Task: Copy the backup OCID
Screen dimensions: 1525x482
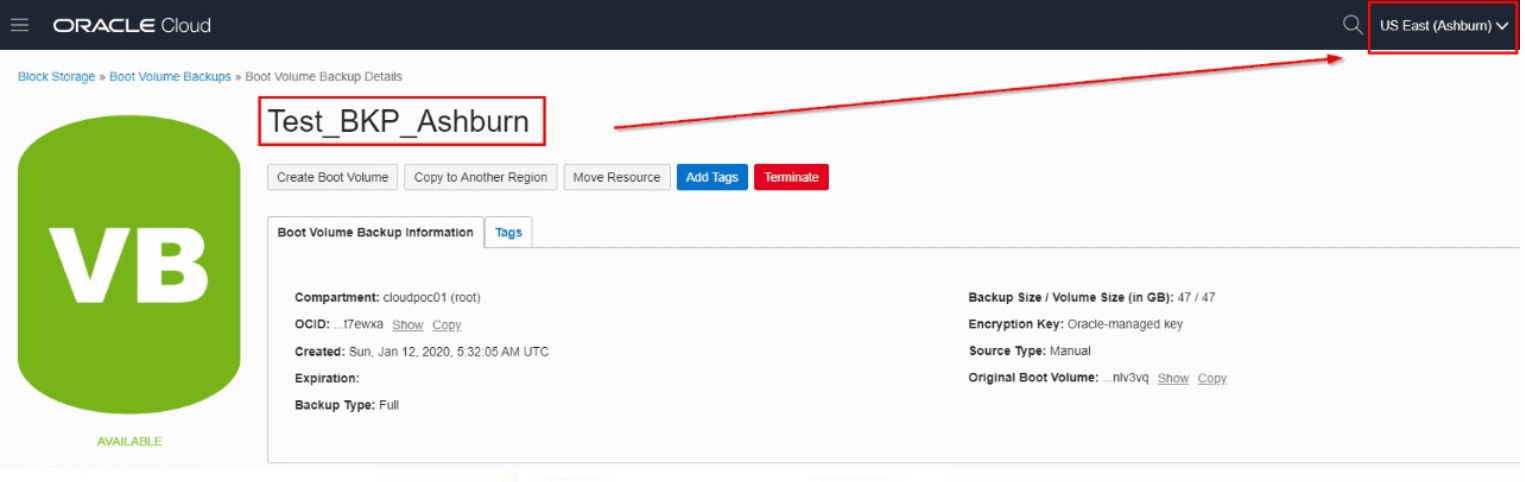Action: coord(447,325)
